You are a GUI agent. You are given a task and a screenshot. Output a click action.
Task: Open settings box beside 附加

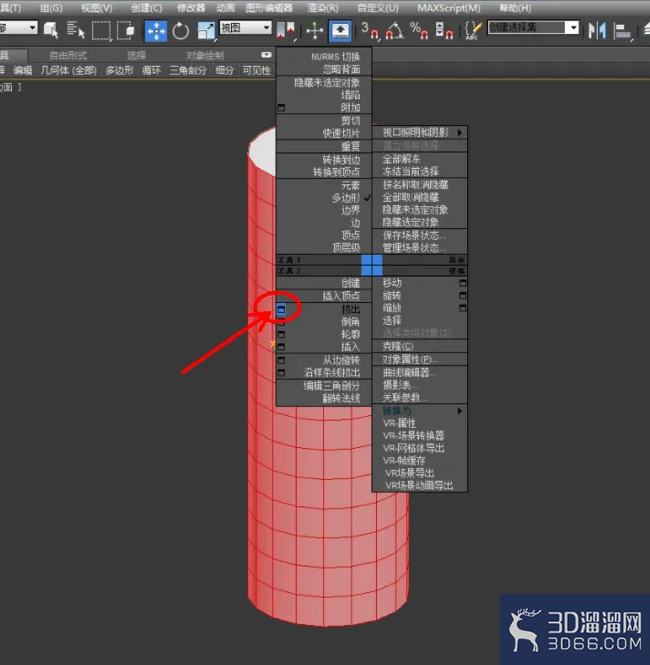pyautogui.click(x=281, y=108)
